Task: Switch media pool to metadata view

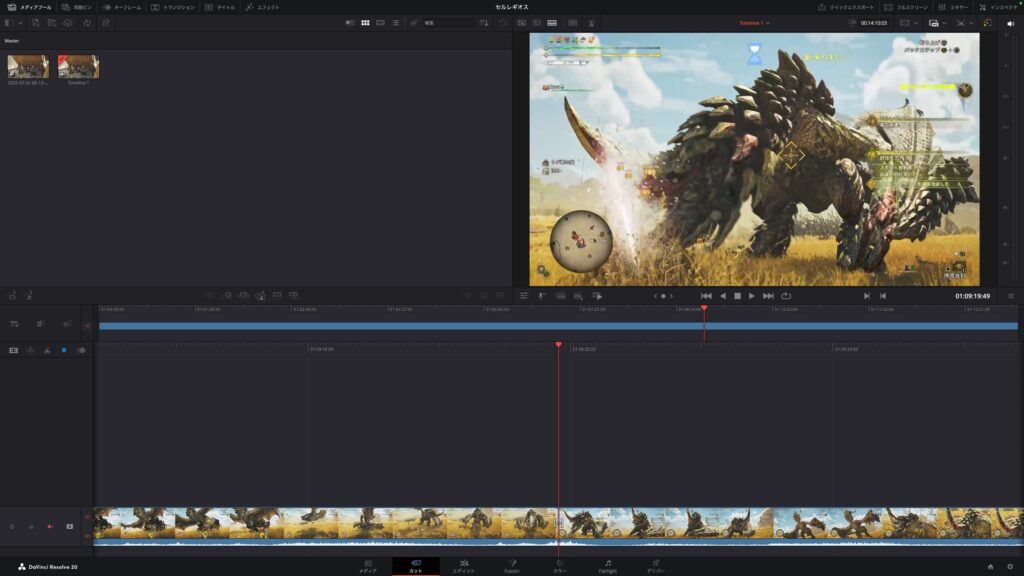Action: 350,23
